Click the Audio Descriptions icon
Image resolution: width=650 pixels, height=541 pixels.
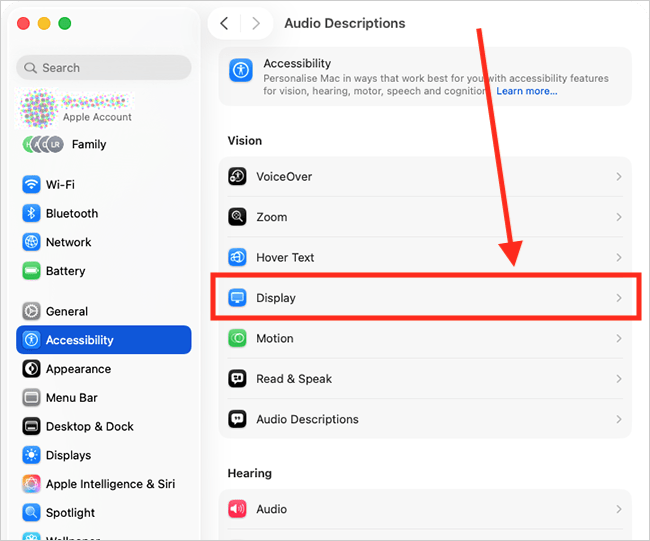click(x=238, y=420)
